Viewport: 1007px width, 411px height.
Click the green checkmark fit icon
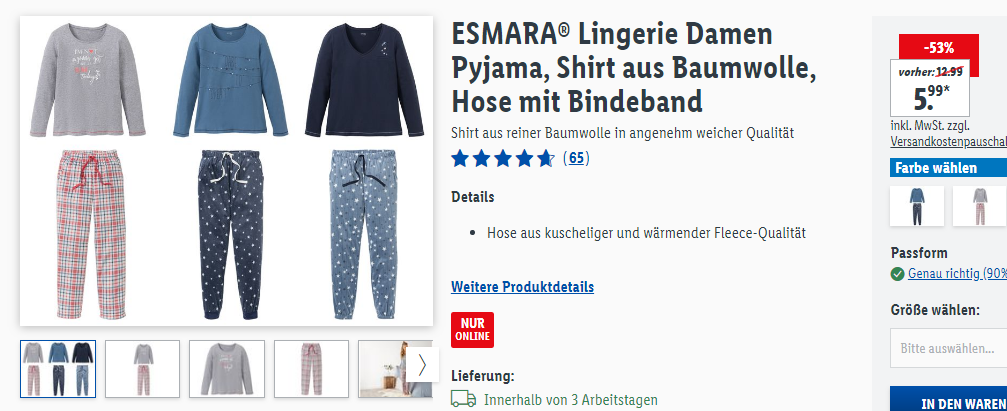pos(897,274)
